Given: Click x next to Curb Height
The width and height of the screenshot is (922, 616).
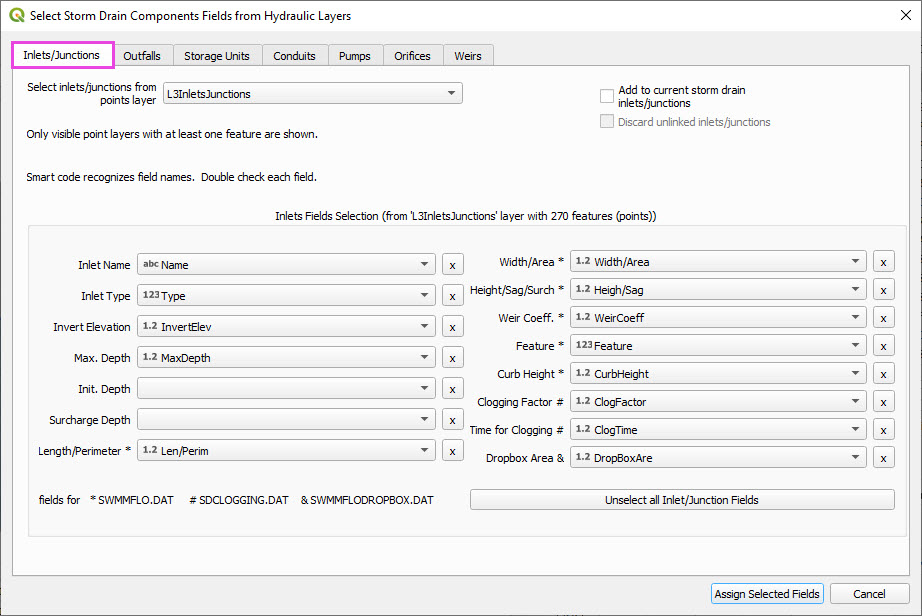Looking at the screenshot, I should (883, 374).
